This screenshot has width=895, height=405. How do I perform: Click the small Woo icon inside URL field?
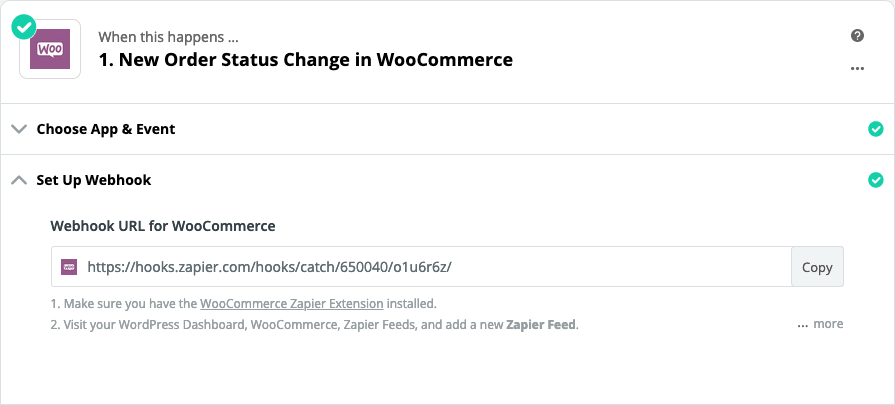[69, 267]
